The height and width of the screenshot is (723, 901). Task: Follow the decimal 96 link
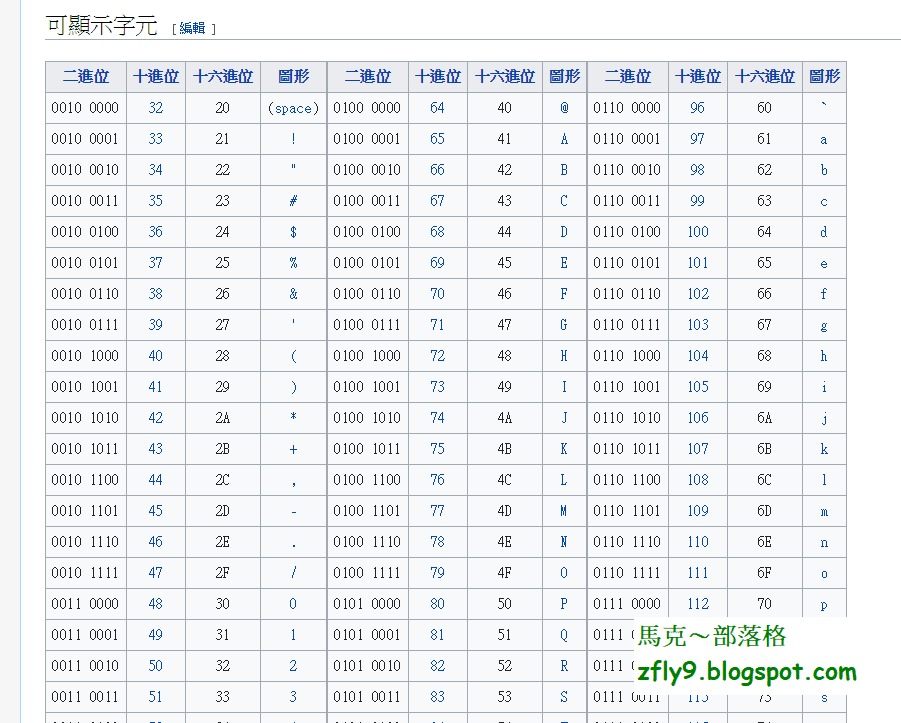pos(697,107)
